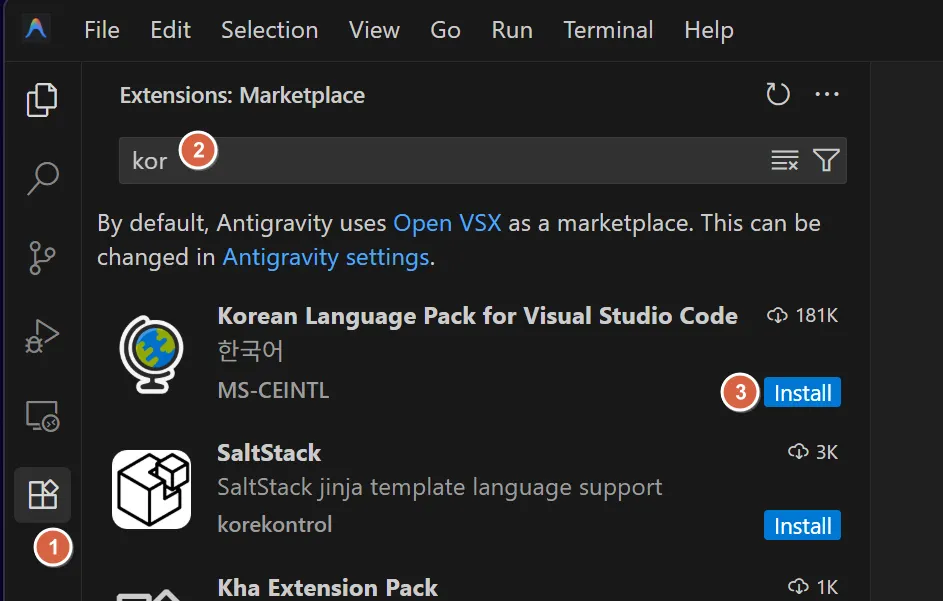Open the Selection menu
Viewport: 943px width, 601px height.
coord(269,30)
